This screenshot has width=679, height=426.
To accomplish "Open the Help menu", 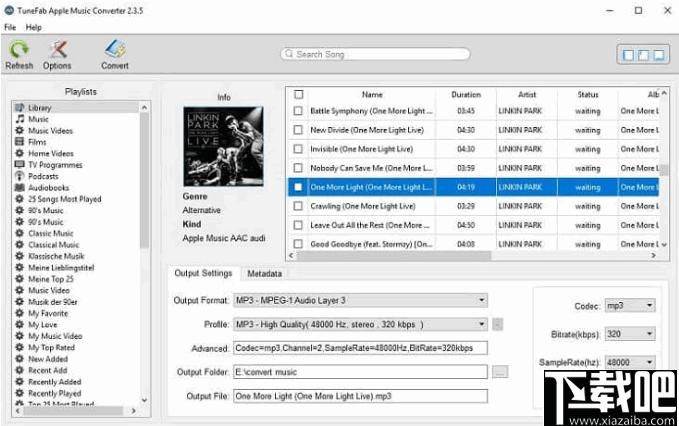I will (x=33, y=27).
